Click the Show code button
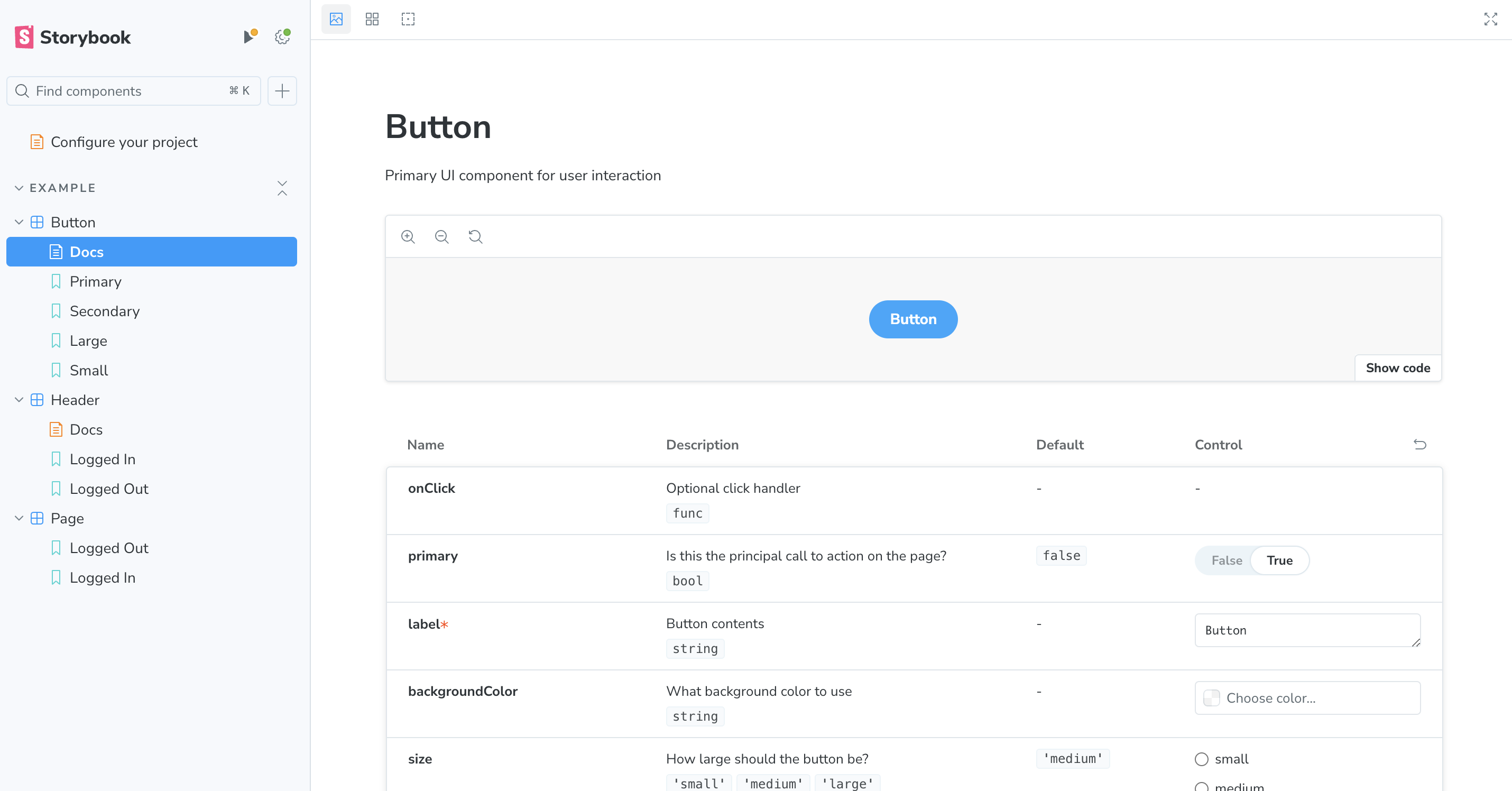The width and height of the screenshot is (1512, 791). 1398,367
